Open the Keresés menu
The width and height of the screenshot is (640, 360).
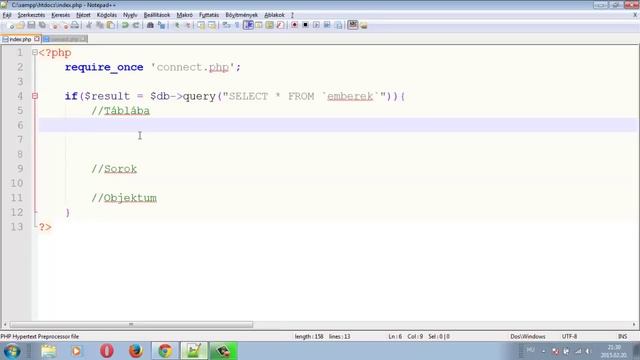60,15
